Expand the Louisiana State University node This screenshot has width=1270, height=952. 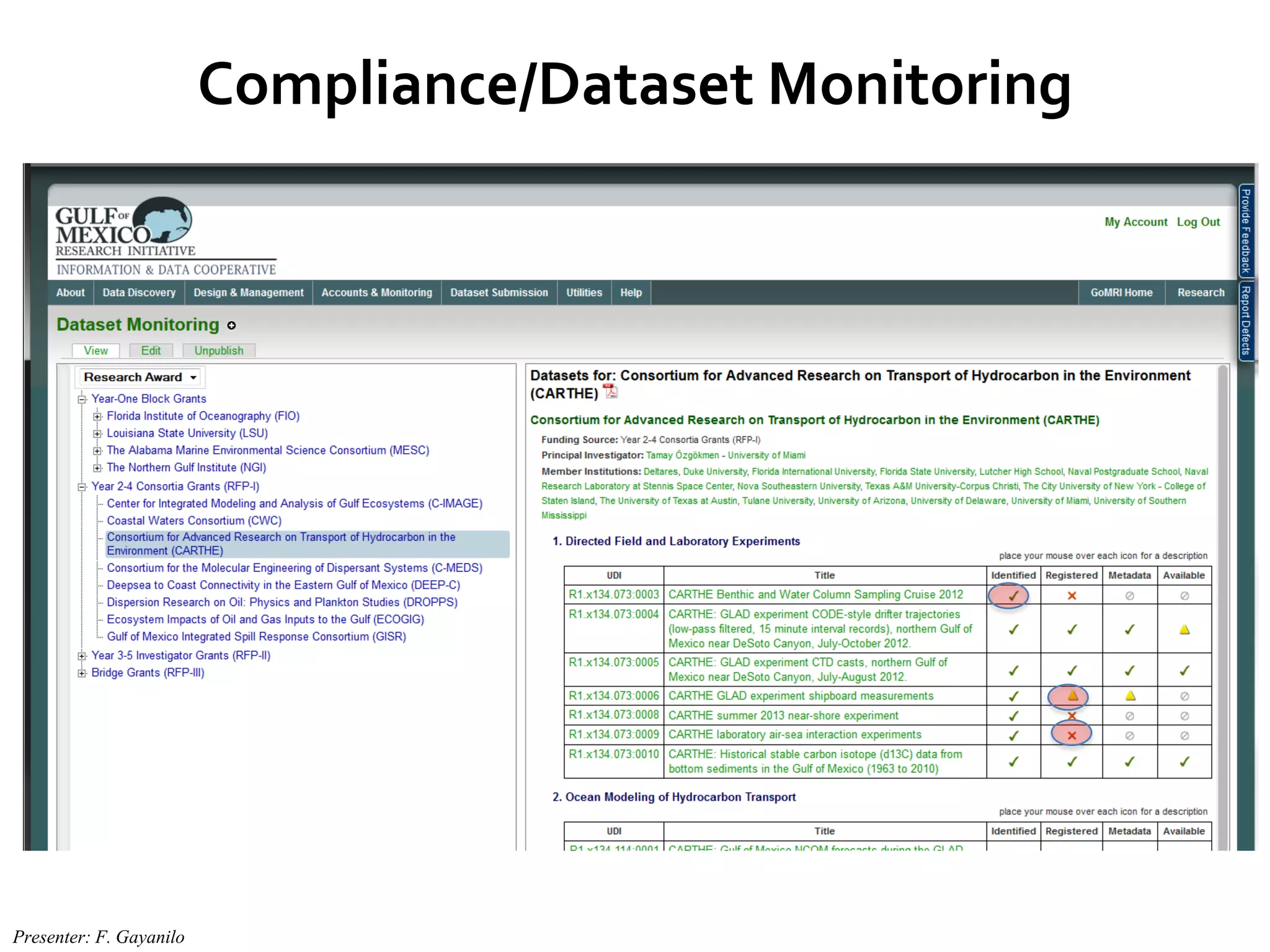pos(97,434)
